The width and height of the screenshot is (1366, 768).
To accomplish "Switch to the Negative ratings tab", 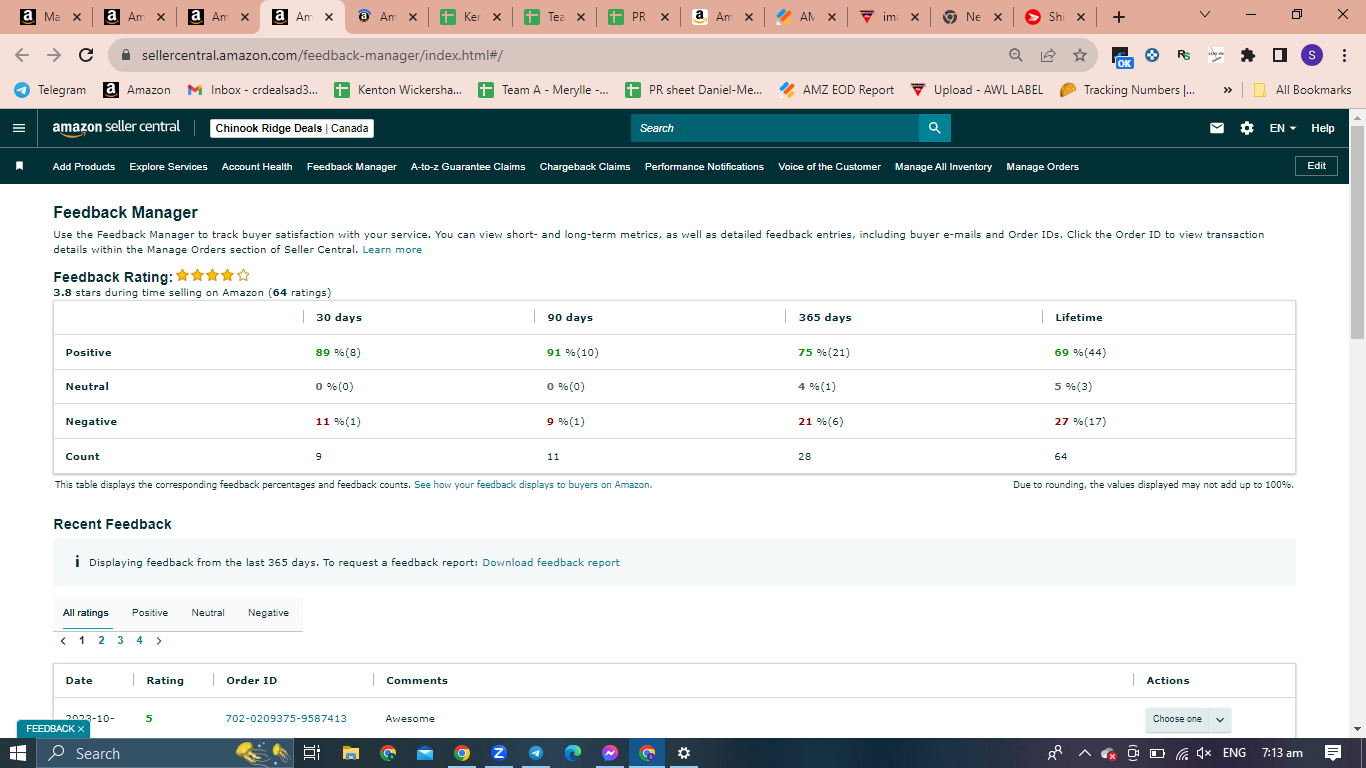I will [268, 613].
